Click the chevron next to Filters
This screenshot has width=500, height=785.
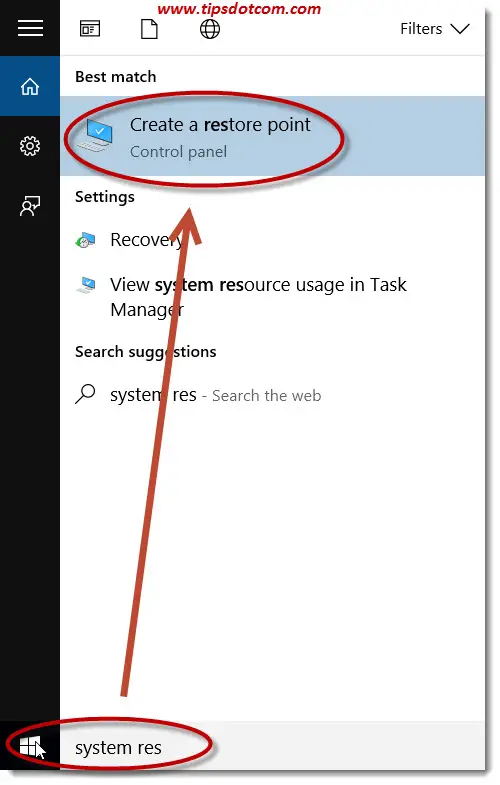click(459, 29)
